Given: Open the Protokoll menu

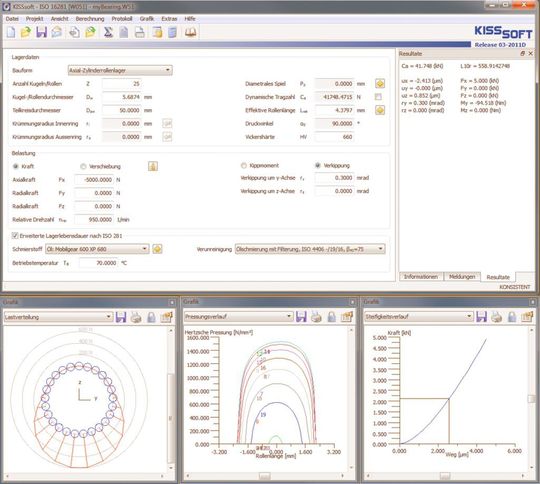Looking at the screenshot, I should click(x=122, y=19).
